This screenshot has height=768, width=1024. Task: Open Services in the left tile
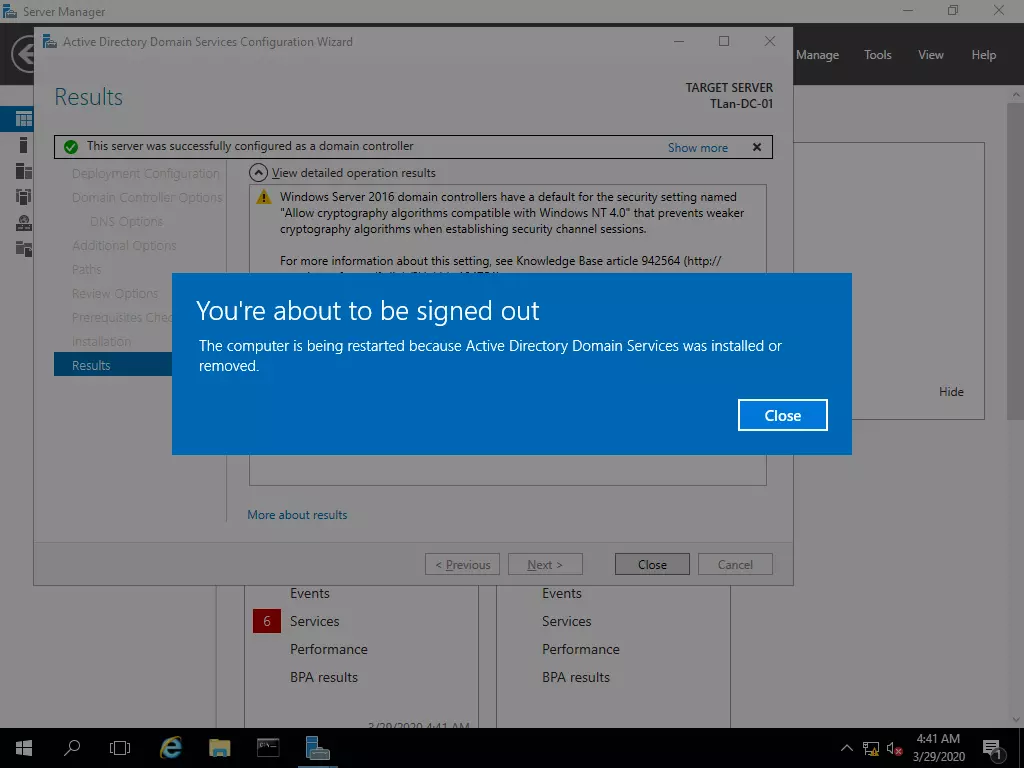click(x=315, y=621)
